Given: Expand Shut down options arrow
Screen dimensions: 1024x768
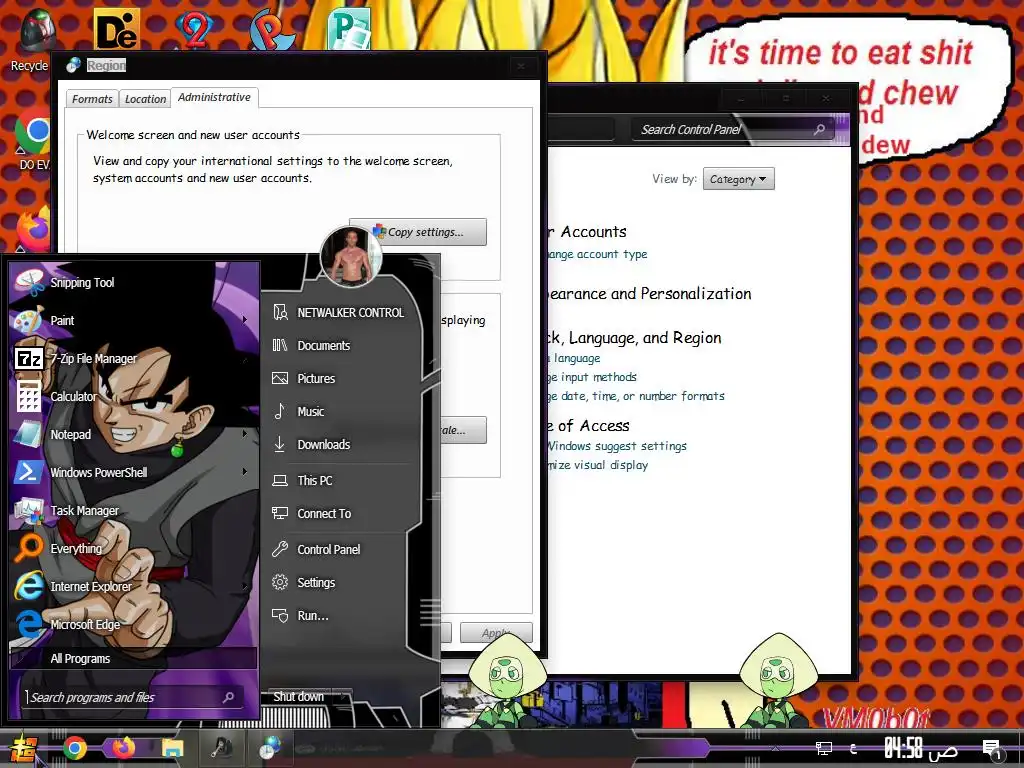Looking at the screenshot, I should (343, 697).
